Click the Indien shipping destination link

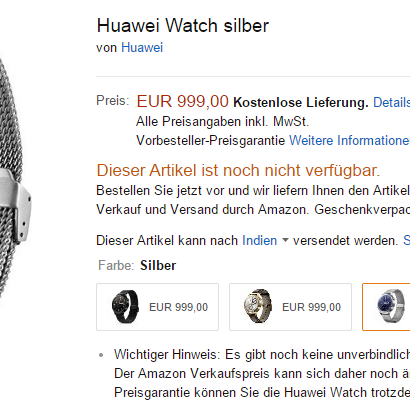point(259,240)
